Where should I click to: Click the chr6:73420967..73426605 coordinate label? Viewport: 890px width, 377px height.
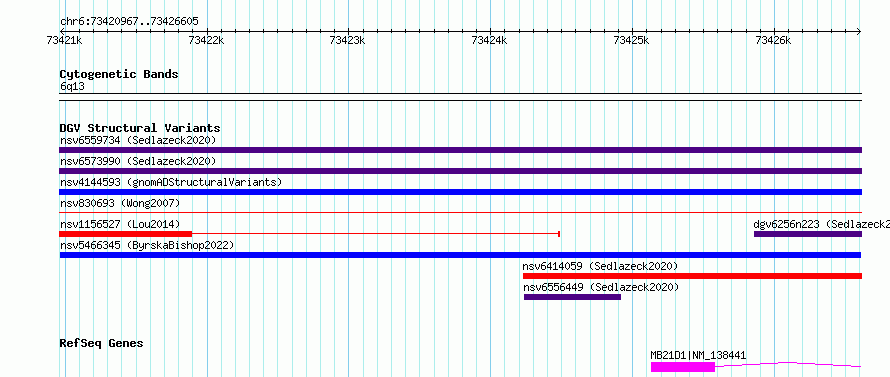129,22
